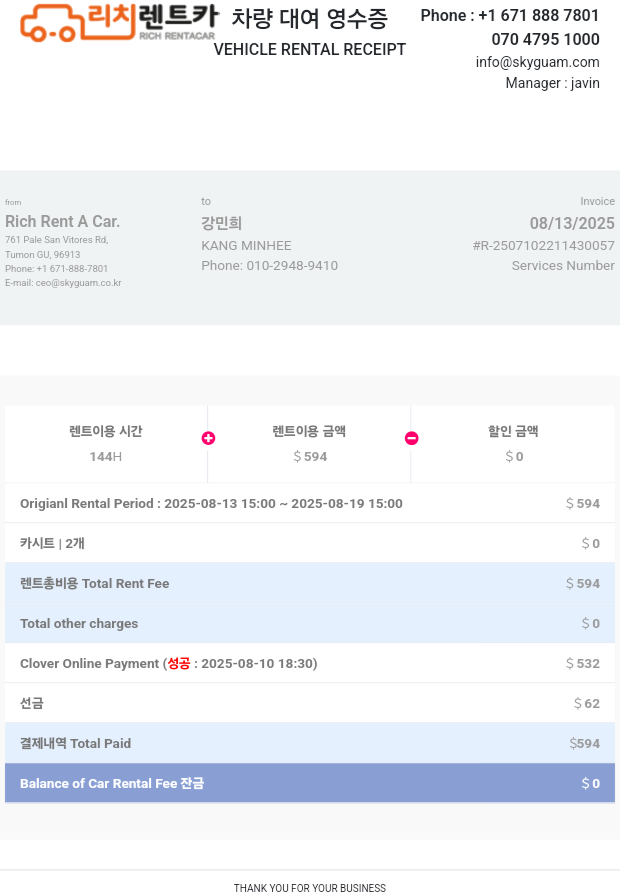Click the 선금 deposit row
The image size is (620, 896).
(x=309, y=703)
